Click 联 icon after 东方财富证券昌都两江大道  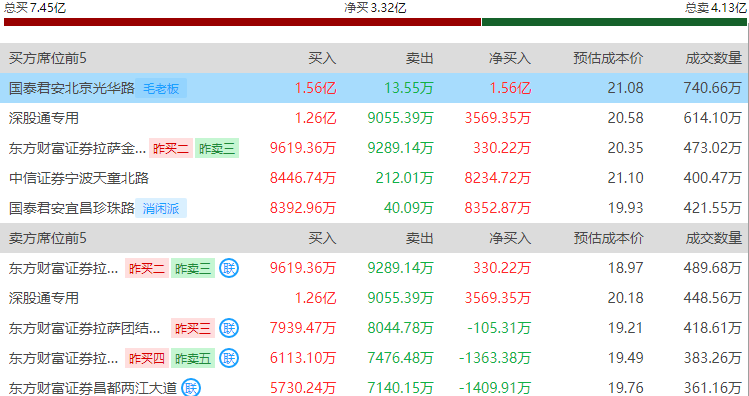(191, 388)
